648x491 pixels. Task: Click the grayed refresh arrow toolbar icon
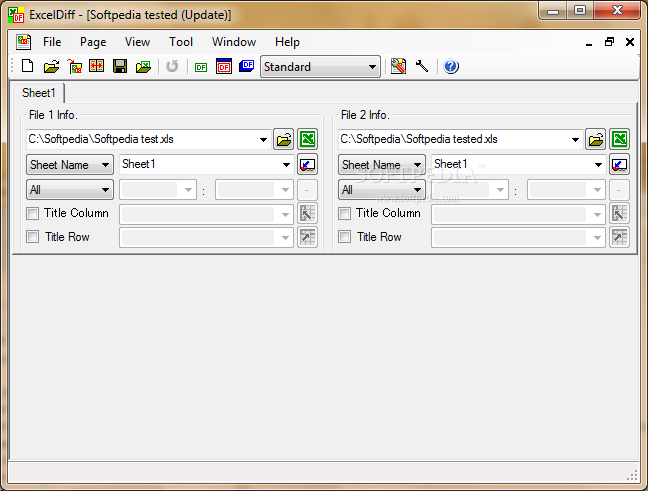(x=172, y=66)
